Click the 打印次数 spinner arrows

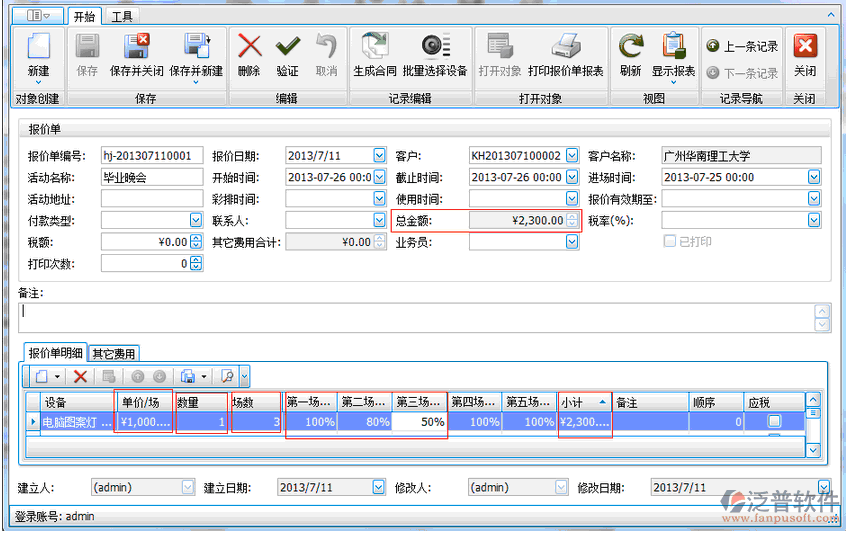[196, 264]
